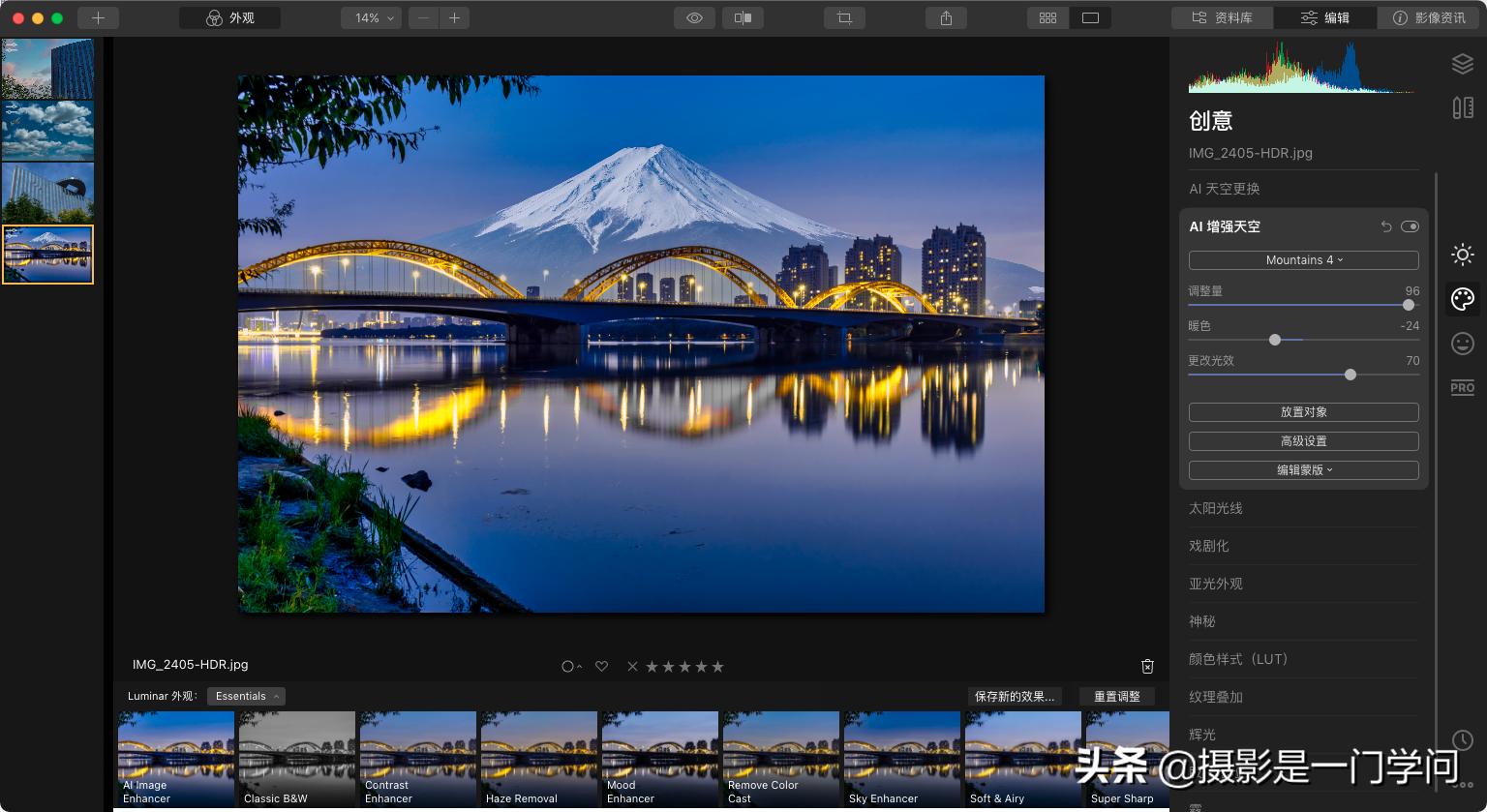Open the Portrait face icon

coord(1462,343)
